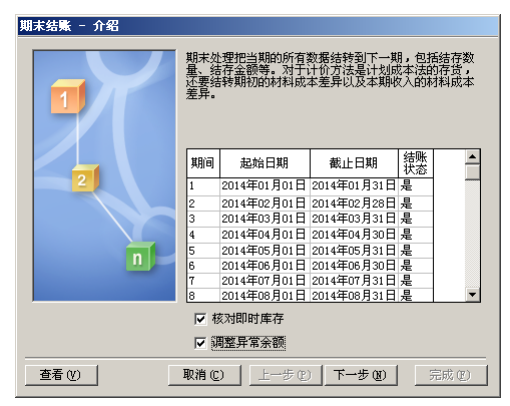Select the row starting 2014年04月01日
The height and width of the screenshot is (406, 510).
(x=310, y=235)
